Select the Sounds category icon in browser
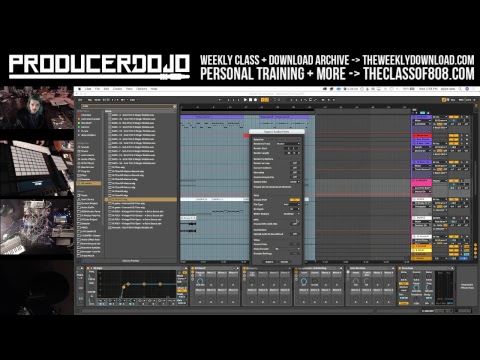Viewport: 480px width, 360px height. pos(79,147)
